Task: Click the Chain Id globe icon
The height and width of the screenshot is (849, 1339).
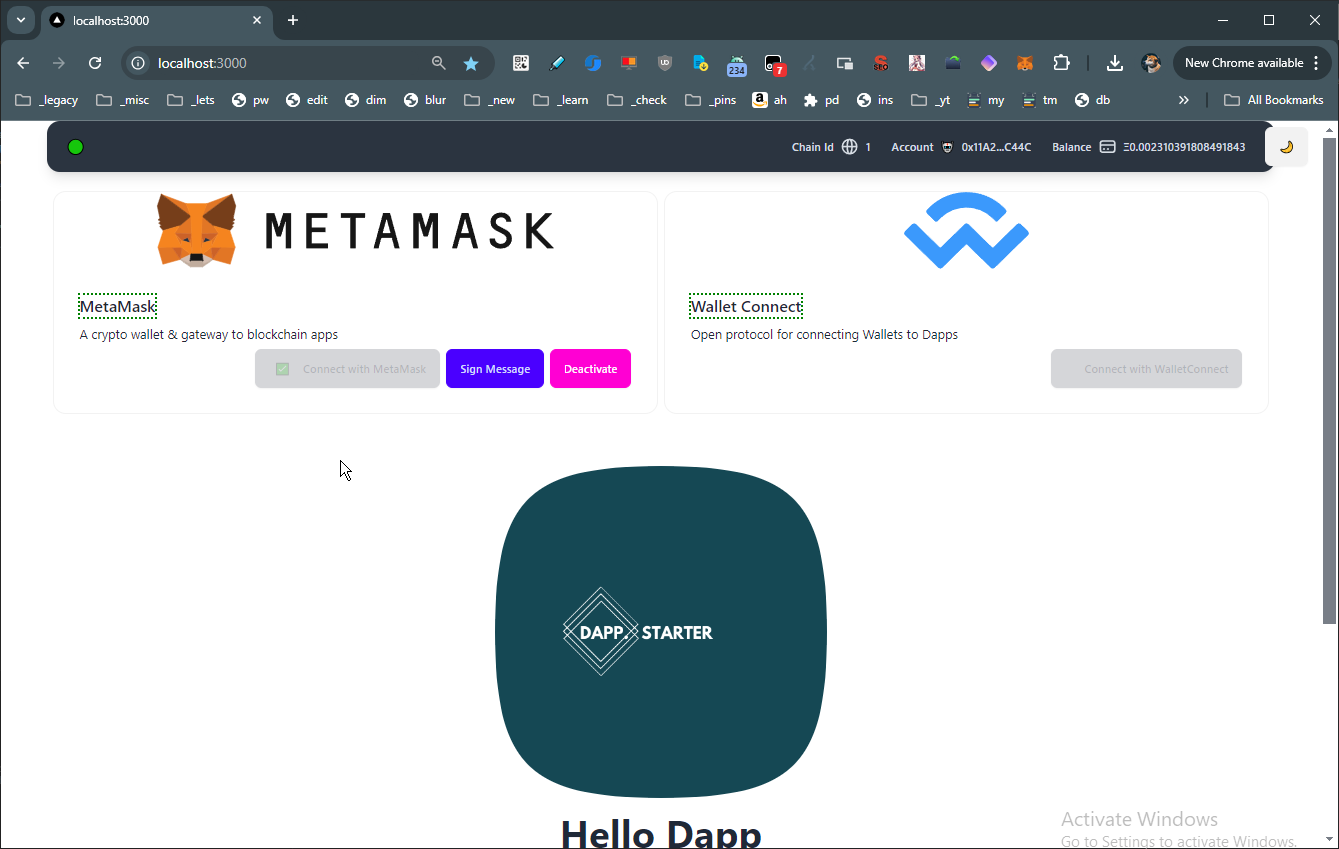Action: tap(850, 147)
